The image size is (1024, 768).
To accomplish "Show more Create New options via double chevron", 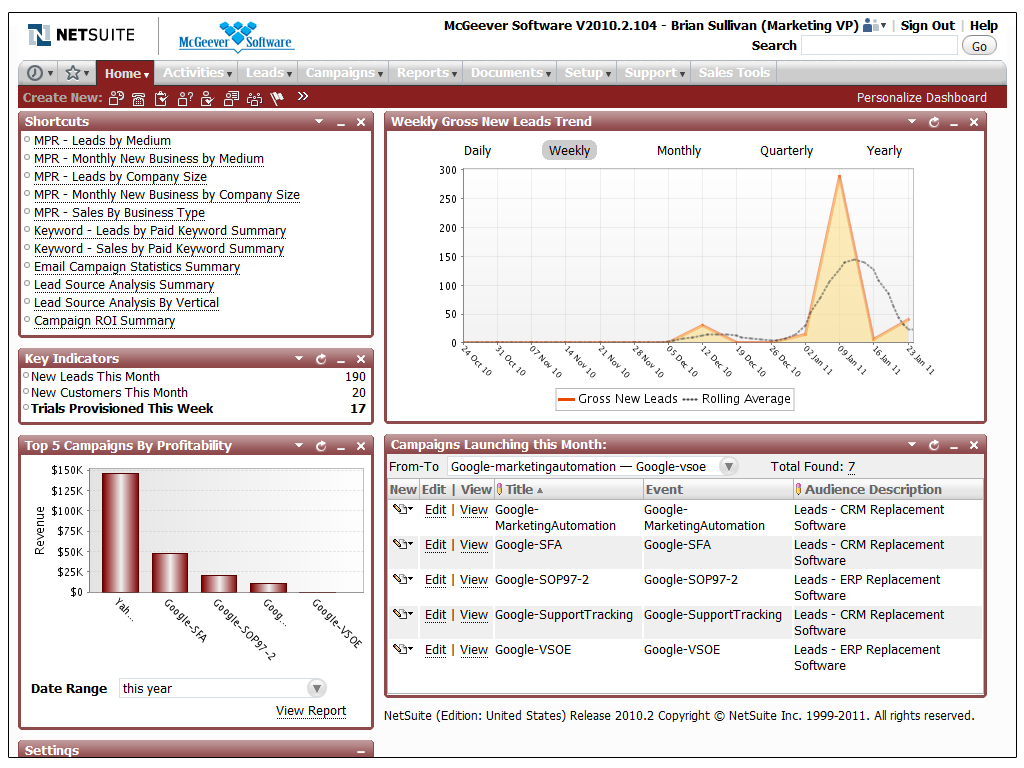I will 303,97.
